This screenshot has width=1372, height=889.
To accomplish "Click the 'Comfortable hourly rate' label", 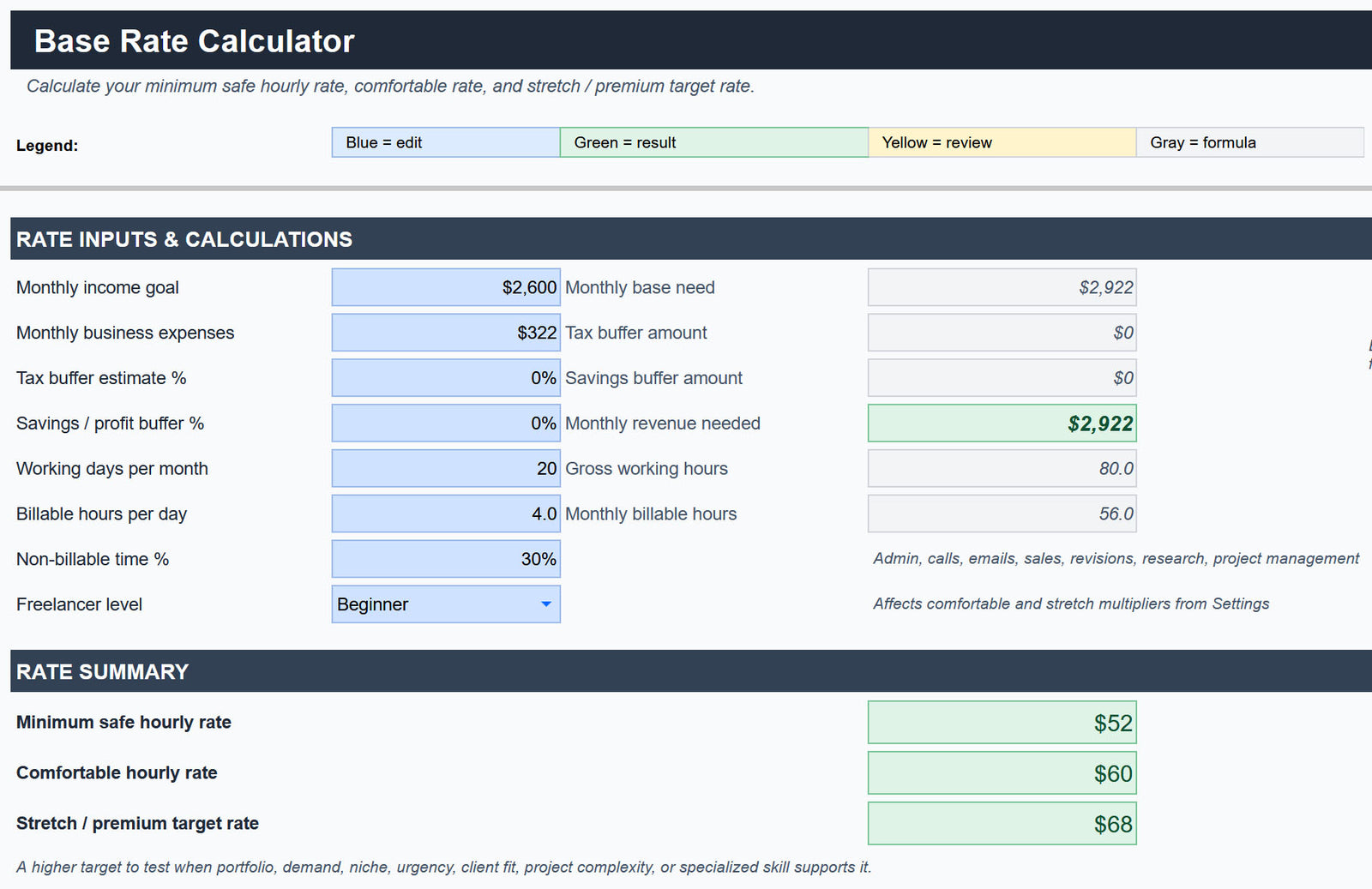I will tap(117, 773).
